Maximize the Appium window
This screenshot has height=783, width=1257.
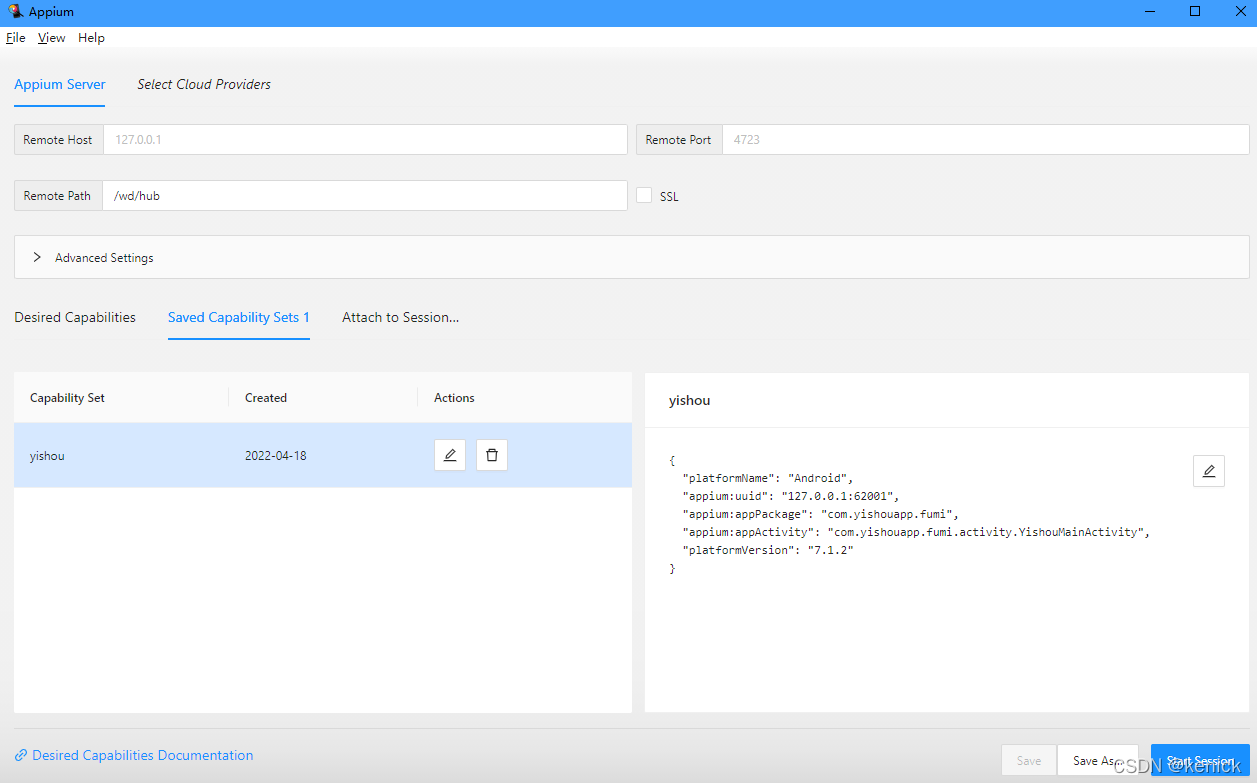(1195, 12)
